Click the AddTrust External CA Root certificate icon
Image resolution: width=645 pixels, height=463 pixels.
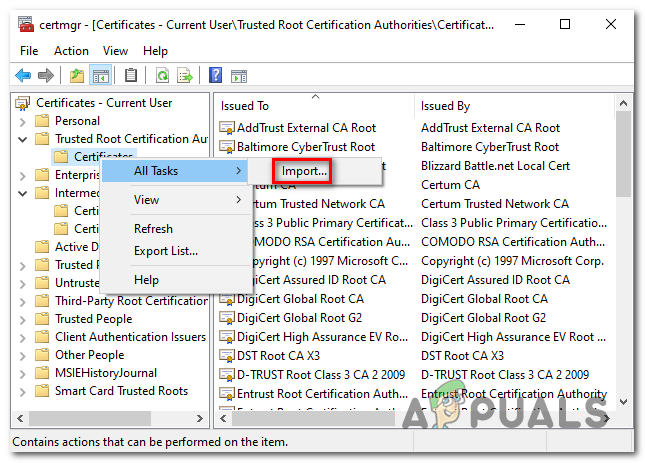pos(227,128)
